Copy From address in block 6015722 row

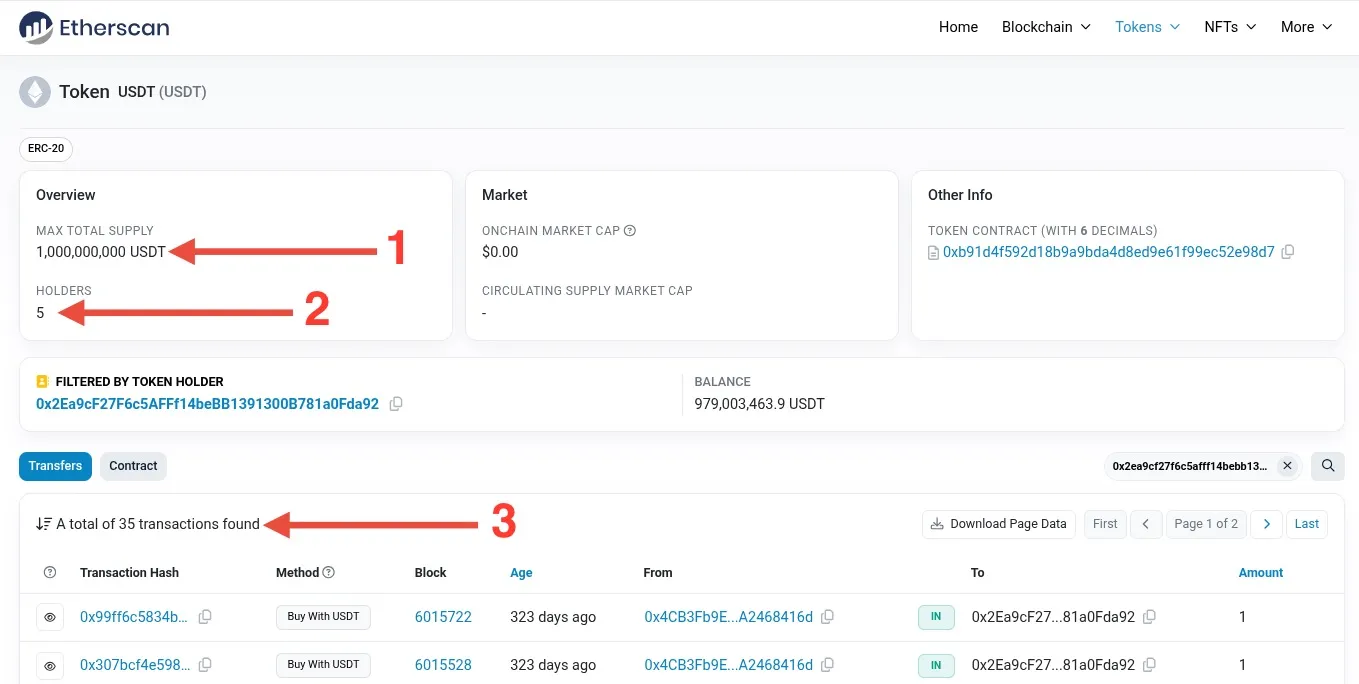(x=828, y=617)
